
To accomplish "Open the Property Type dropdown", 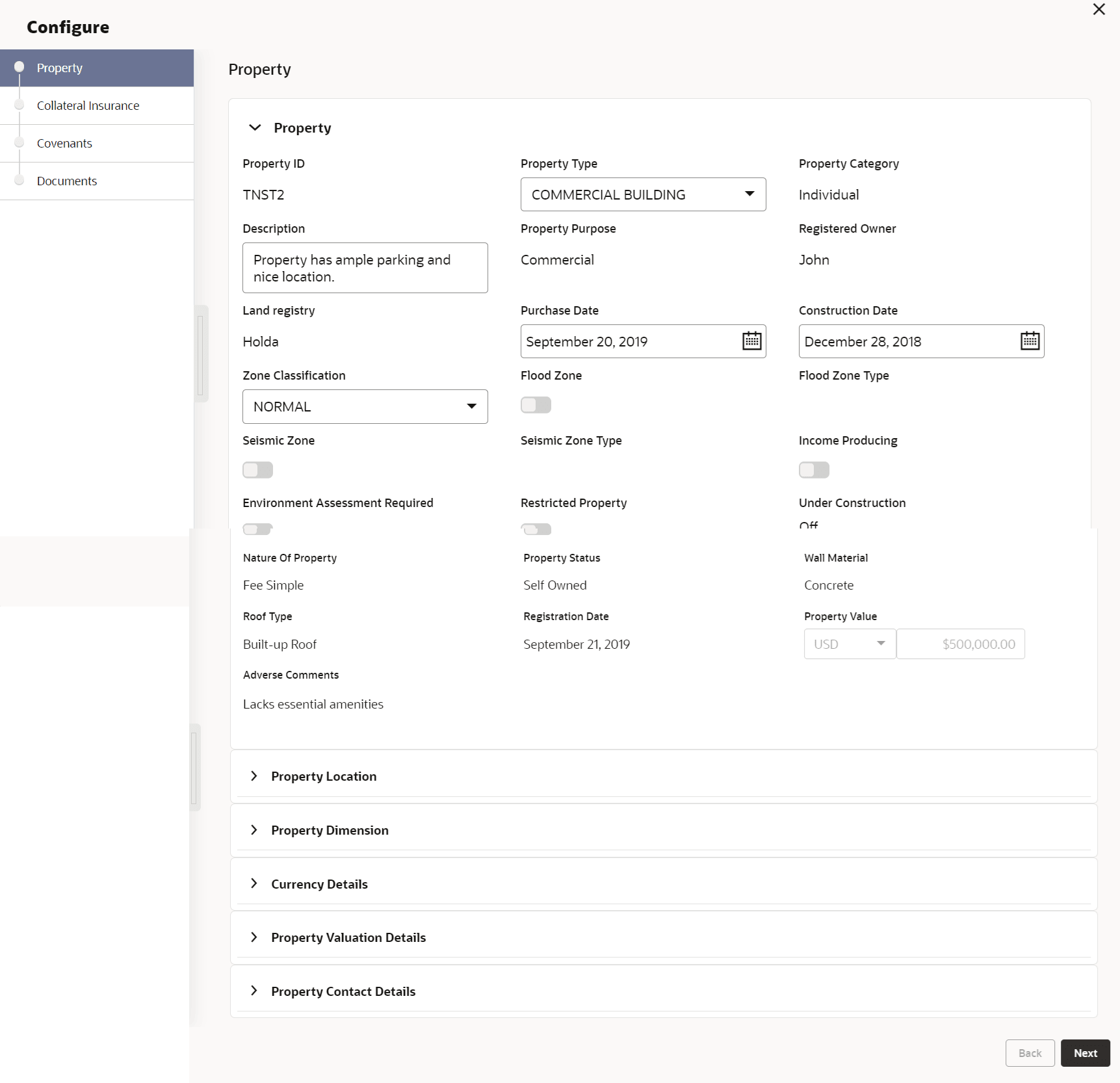I will 643,194.
